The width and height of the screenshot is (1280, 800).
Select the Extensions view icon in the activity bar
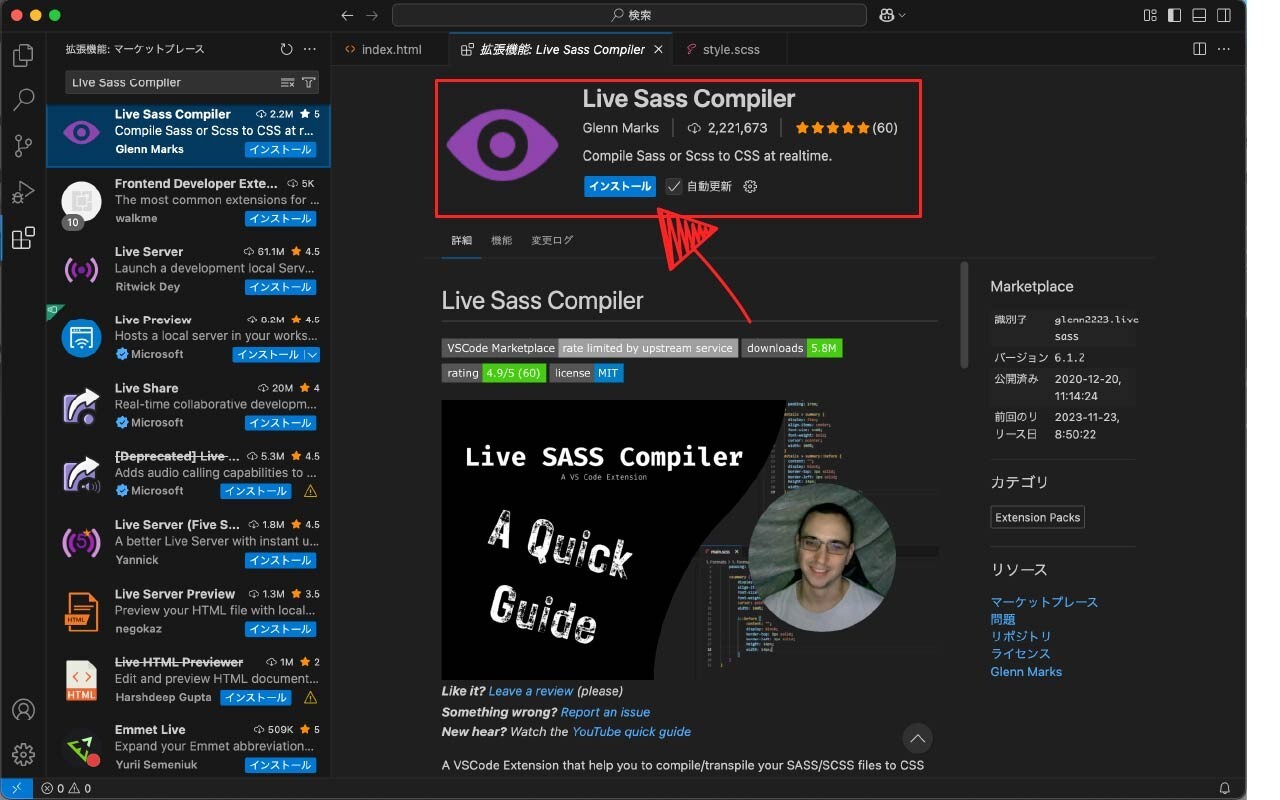coord(23,238)
